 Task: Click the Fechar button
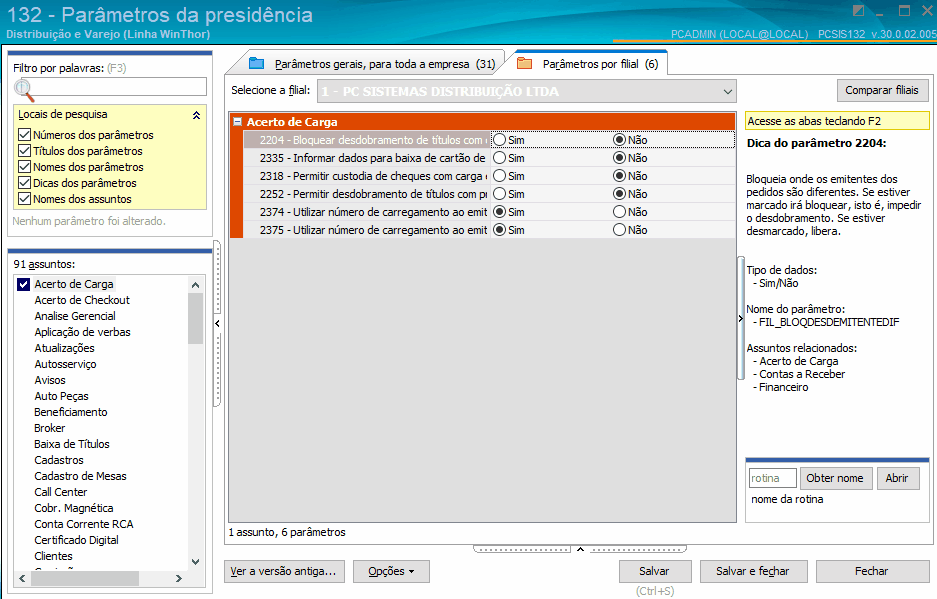871,571
